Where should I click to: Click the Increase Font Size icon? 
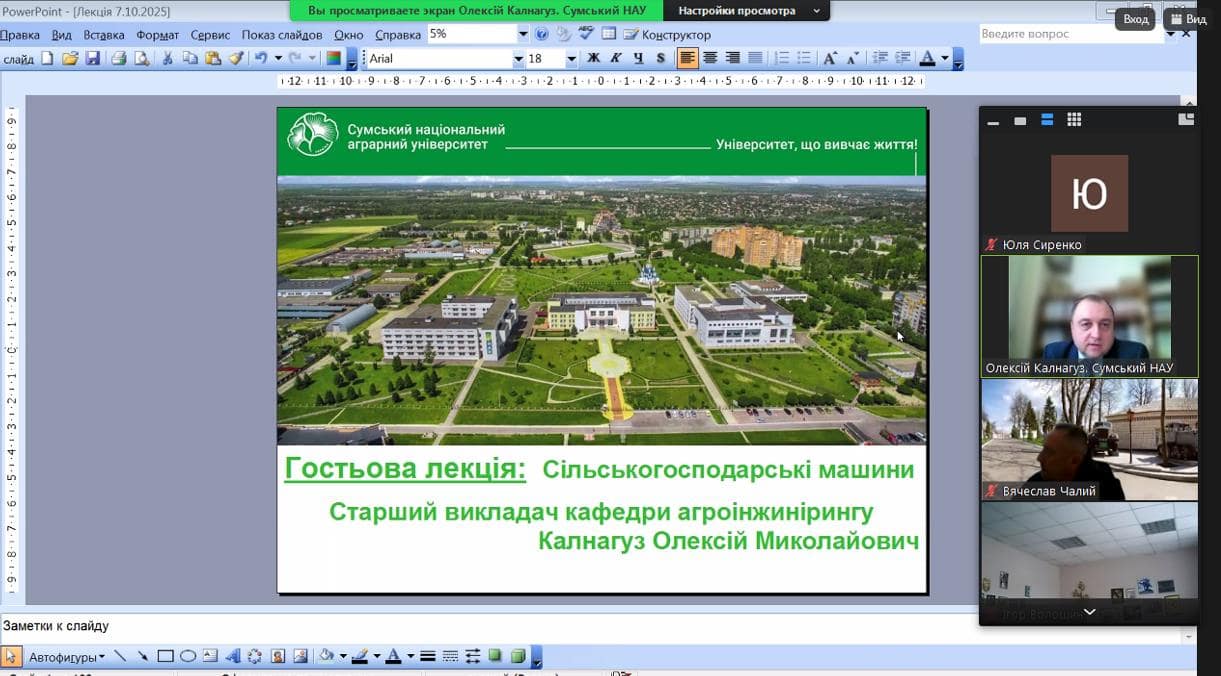coord(830,59)
